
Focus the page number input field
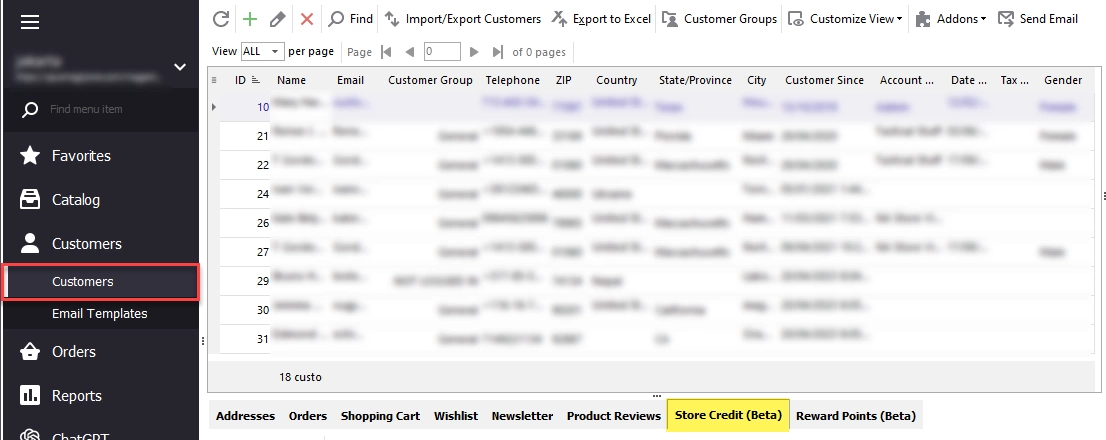[x=442, y=51]
